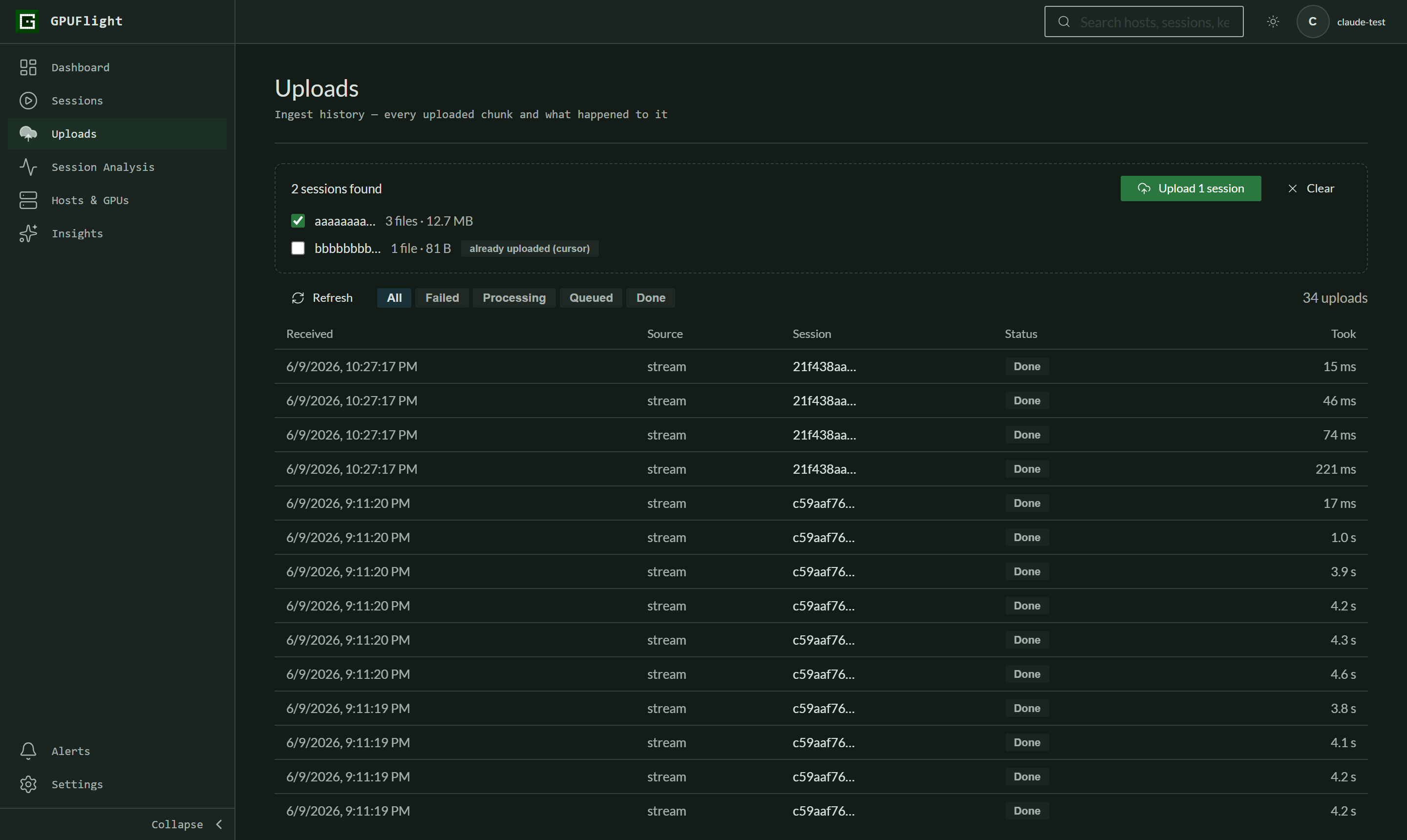Filter uploads by Processing
Screen dimensions: 1407x840
[x=514, y=298]
